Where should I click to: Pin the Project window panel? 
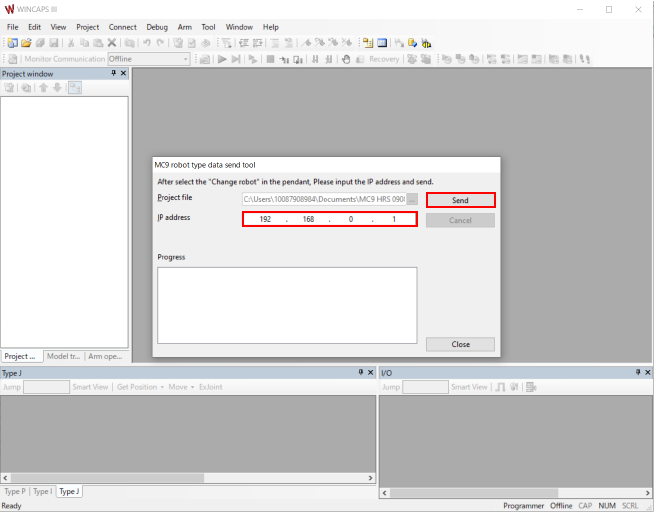pos(113,73)
